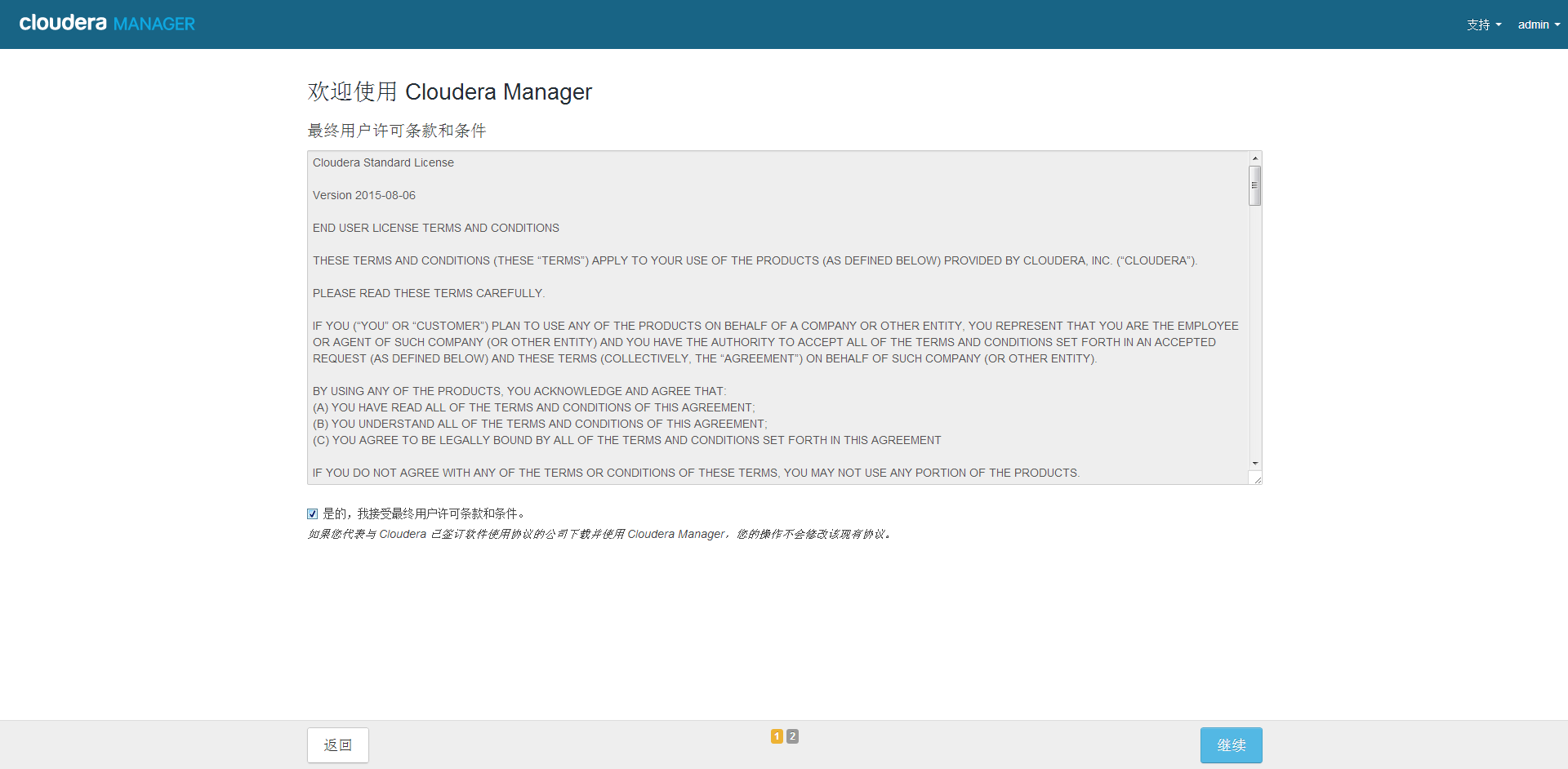Screen dimensions: 1568x769
Task: Click the license box scroll-up arrow
Action: pyautogui.click(x=1255, y=158)
